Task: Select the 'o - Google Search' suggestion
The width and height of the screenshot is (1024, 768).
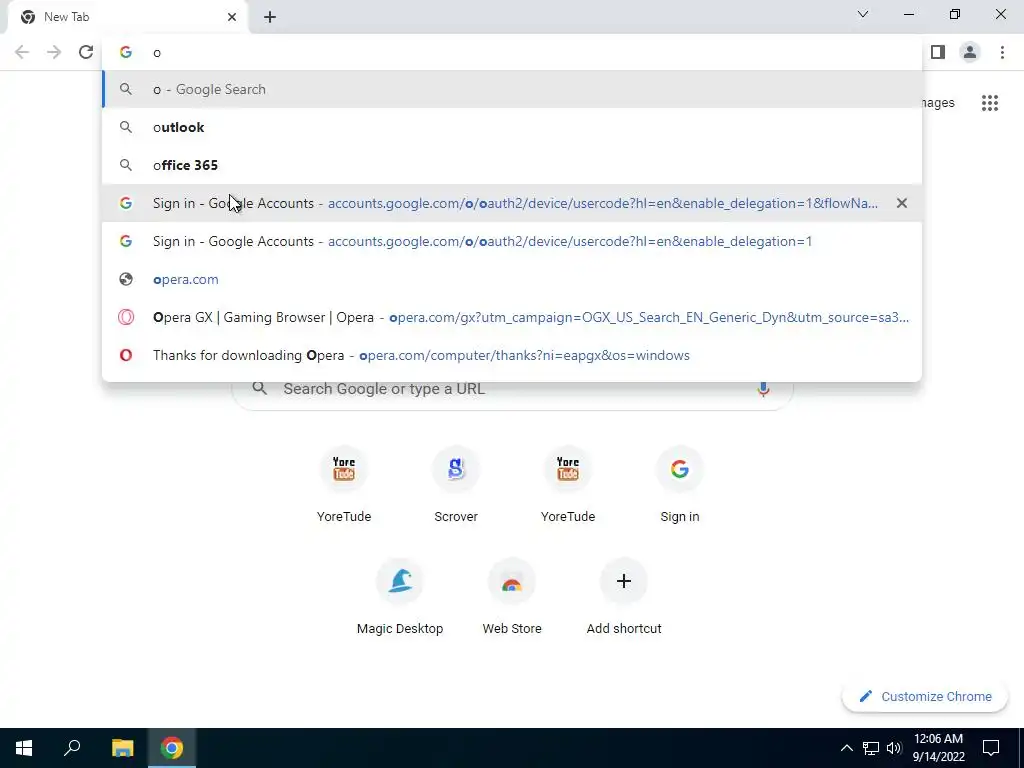Action: (512, 89)
